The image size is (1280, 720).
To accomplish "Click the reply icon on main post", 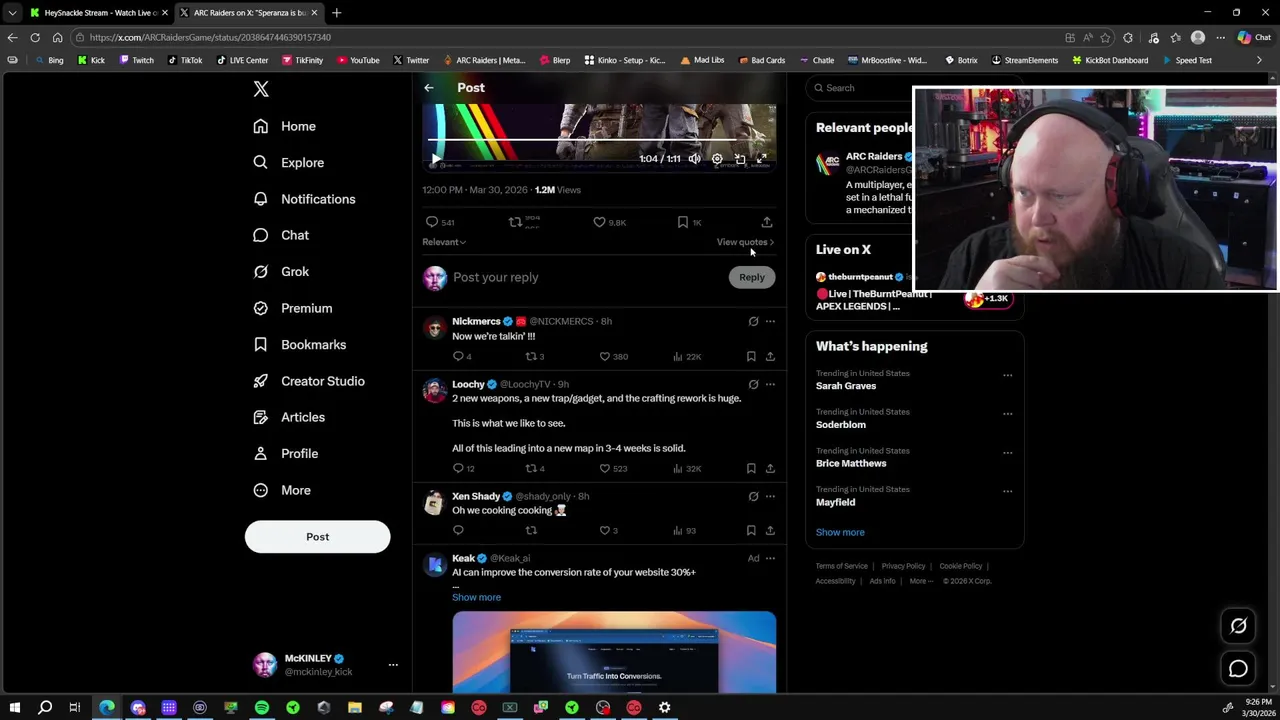I will click(x=432, y=222).
